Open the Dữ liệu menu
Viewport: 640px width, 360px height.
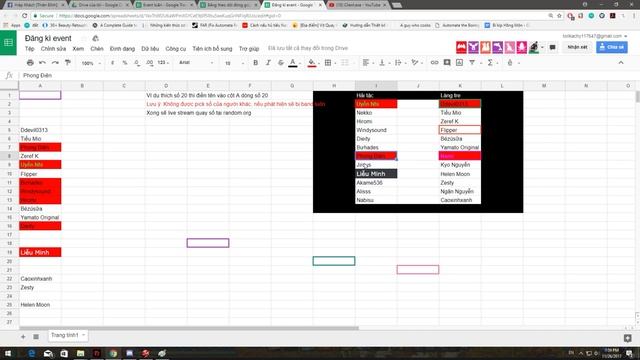tap(150, 49)
